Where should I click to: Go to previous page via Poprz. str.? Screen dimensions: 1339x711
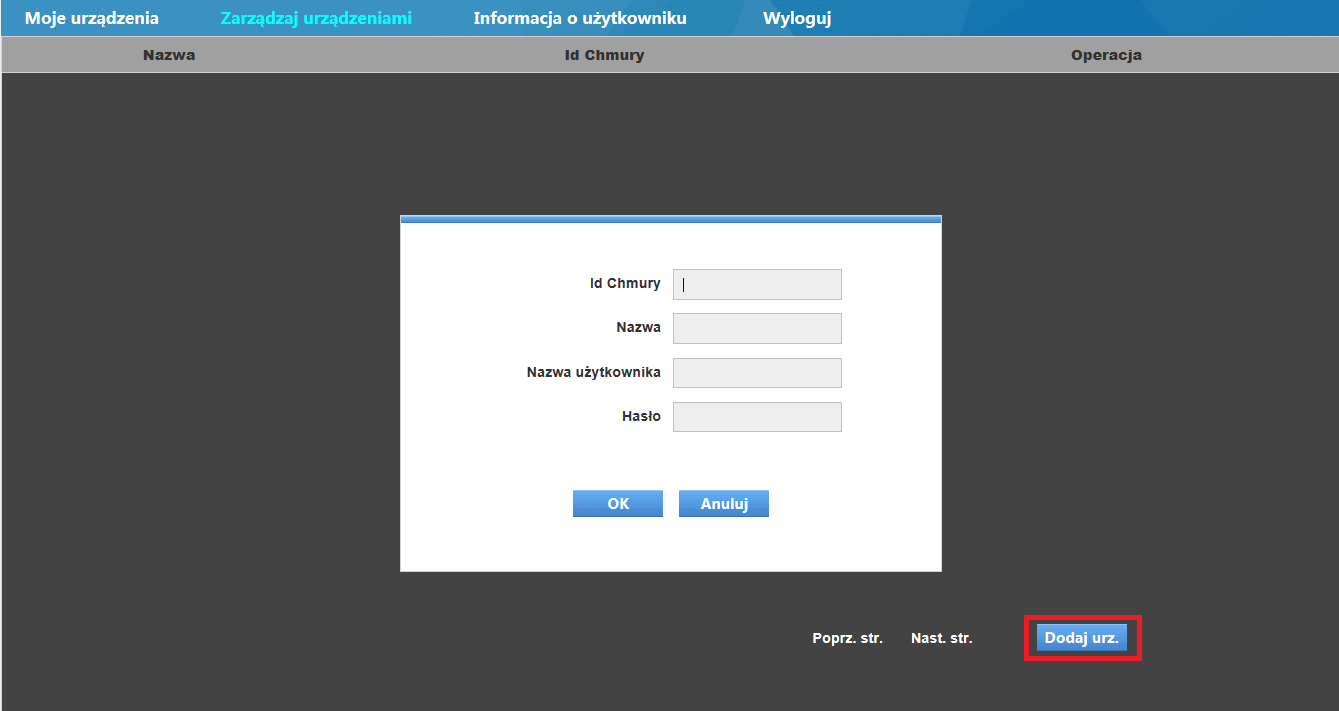coord(848,638)
